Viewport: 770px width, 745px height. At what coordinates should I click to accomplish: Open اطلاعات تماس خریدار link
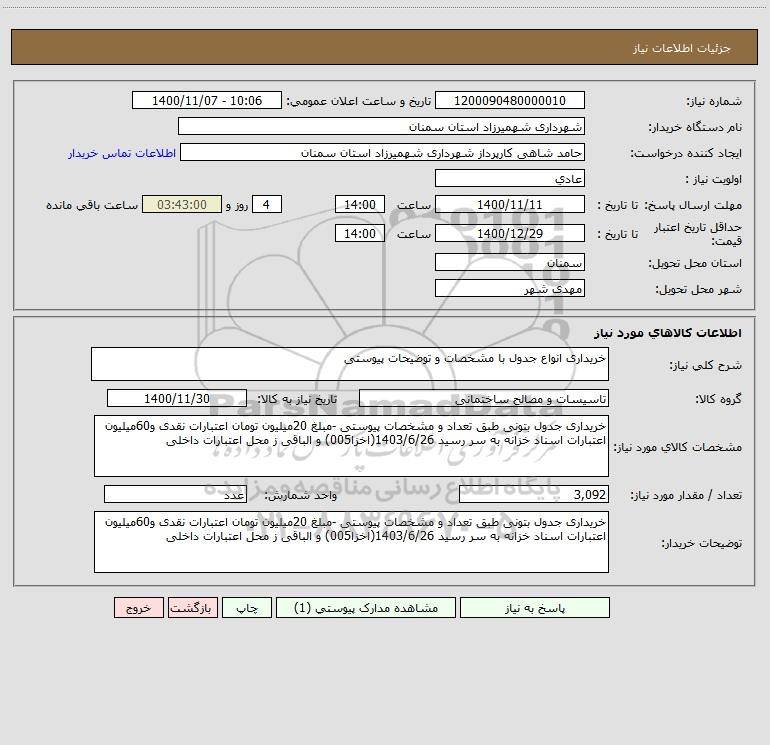point(122,153)
